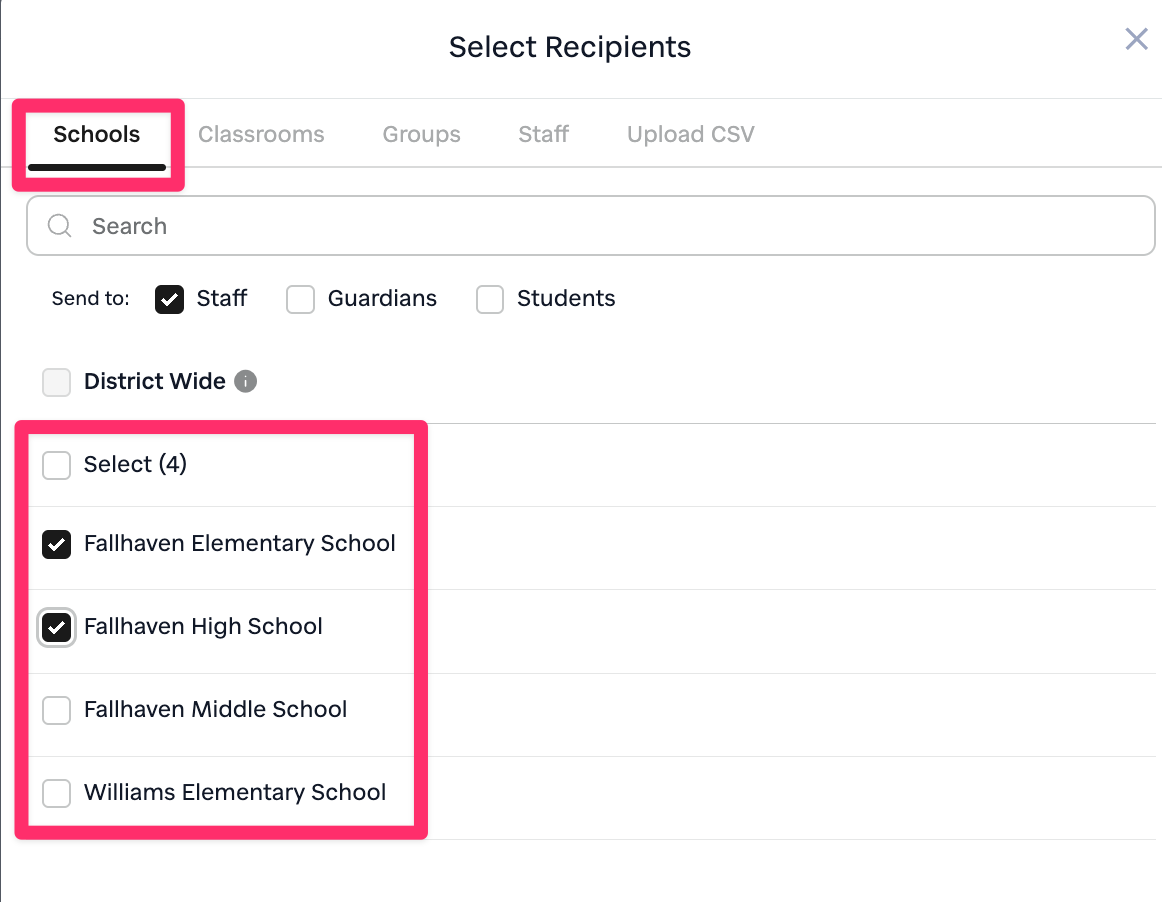1162x902 pixels.
Task: Go to the Groups tab
Action: click(421, 135)
